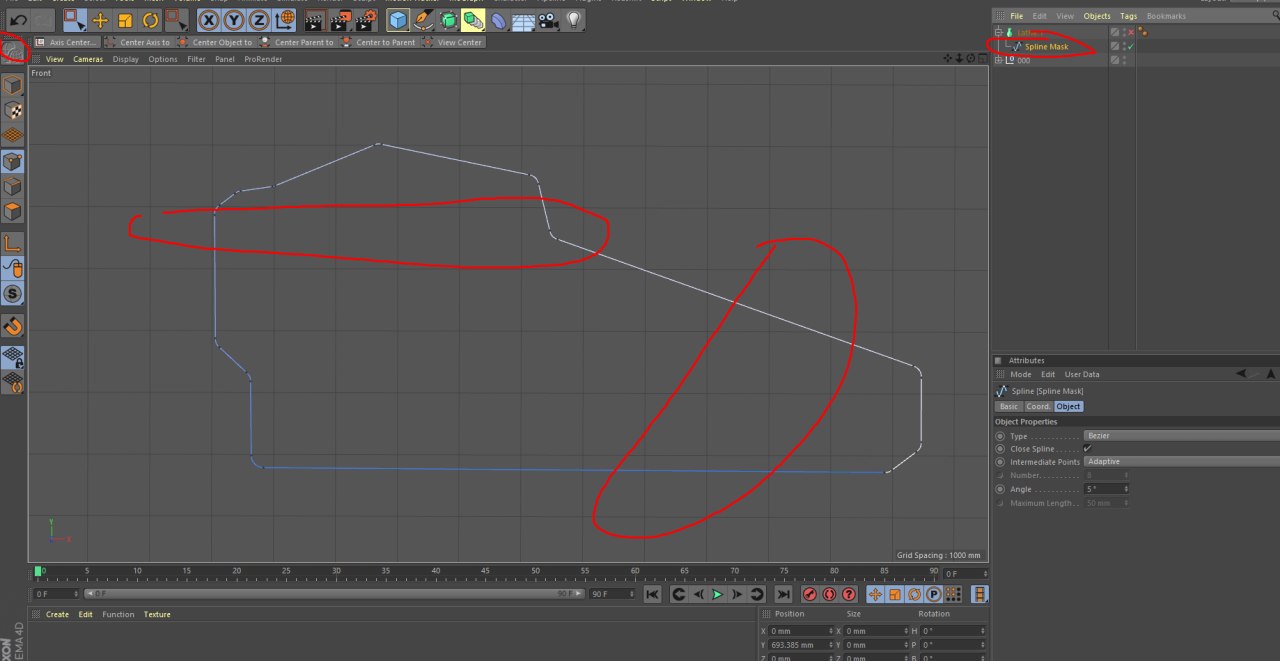Click Center Parent to button
The width and height of the screenshot is (1280, 661).
coord(297,42)
